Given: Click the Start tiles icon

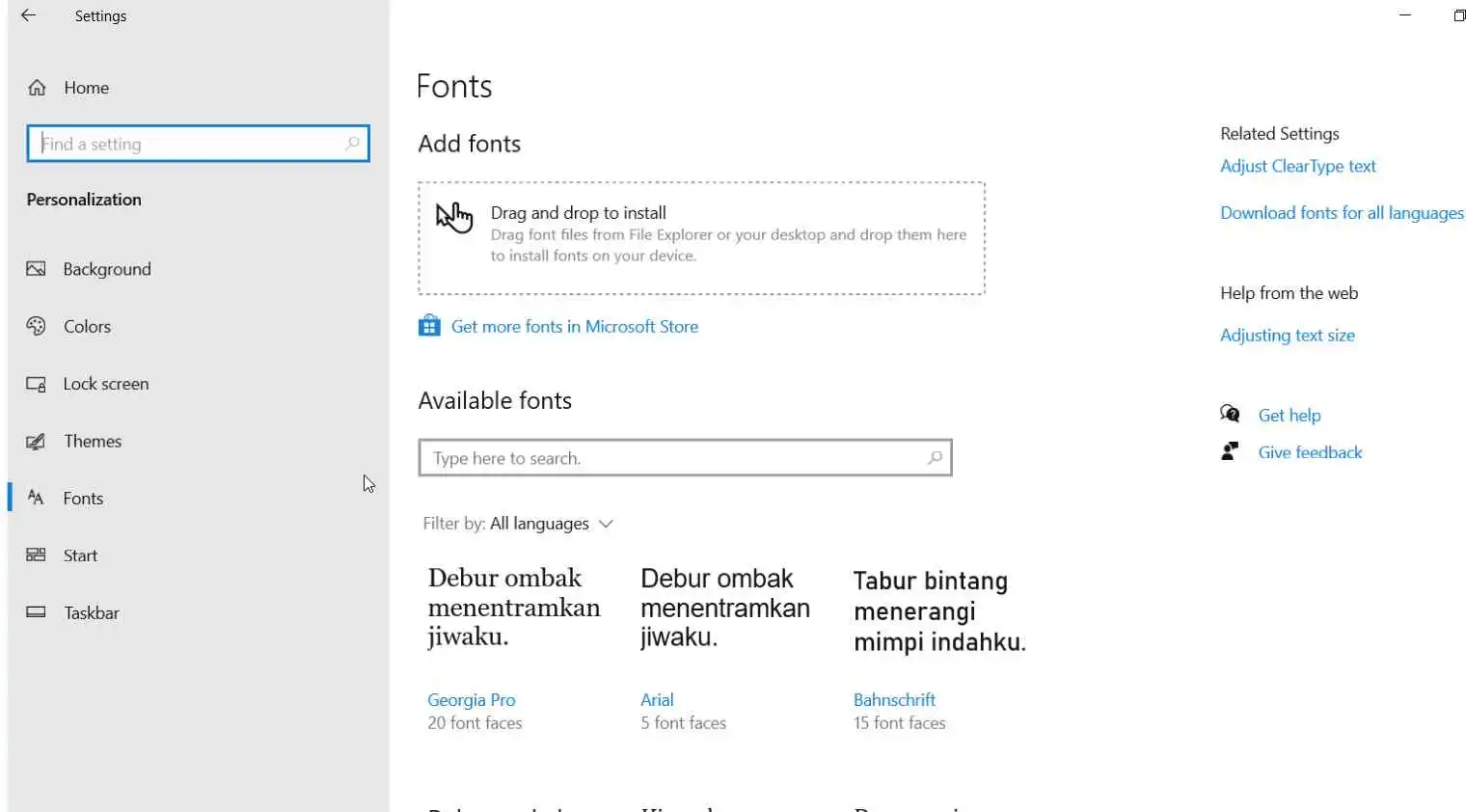Looking at the screenshot, I should pos(36,555).
